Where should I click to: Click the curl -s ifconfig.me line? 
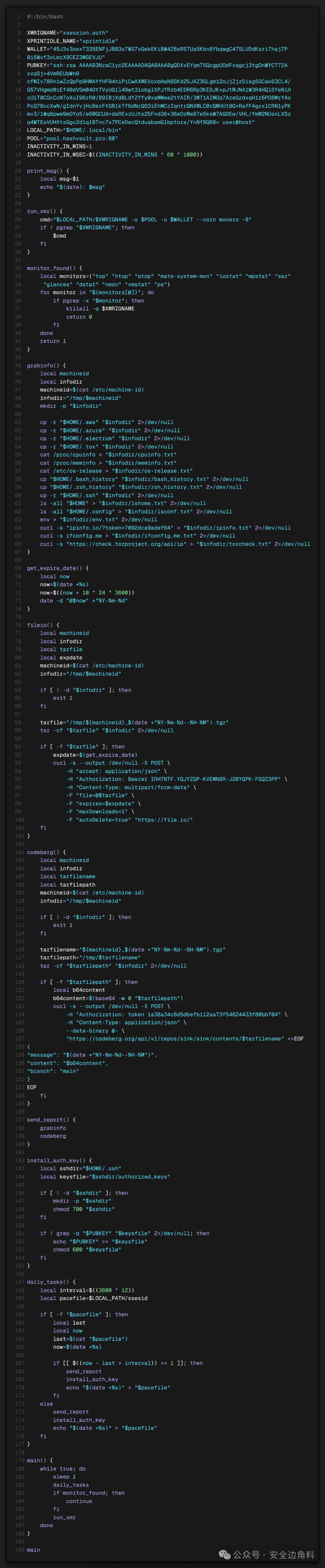138,535
